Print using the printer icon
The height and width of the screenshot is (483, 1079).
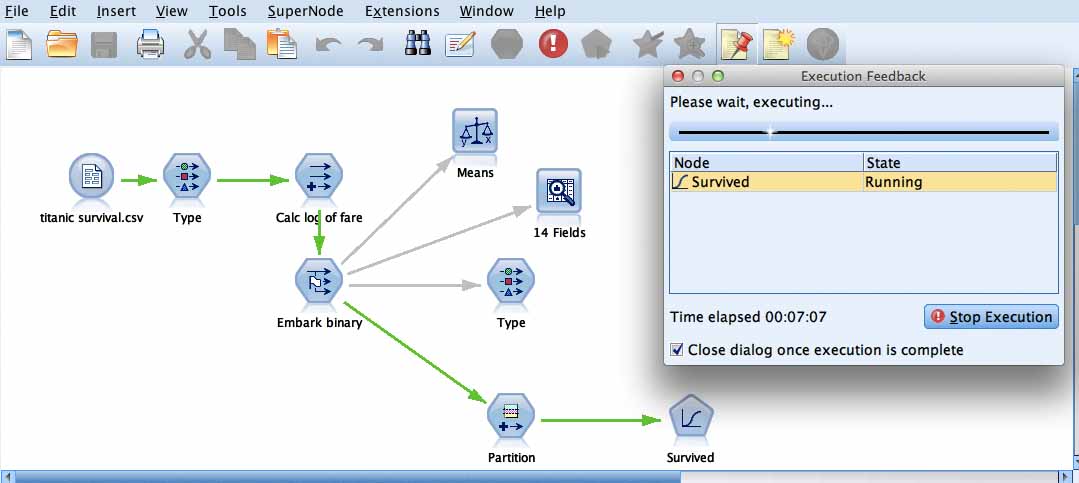click(150, 45)
